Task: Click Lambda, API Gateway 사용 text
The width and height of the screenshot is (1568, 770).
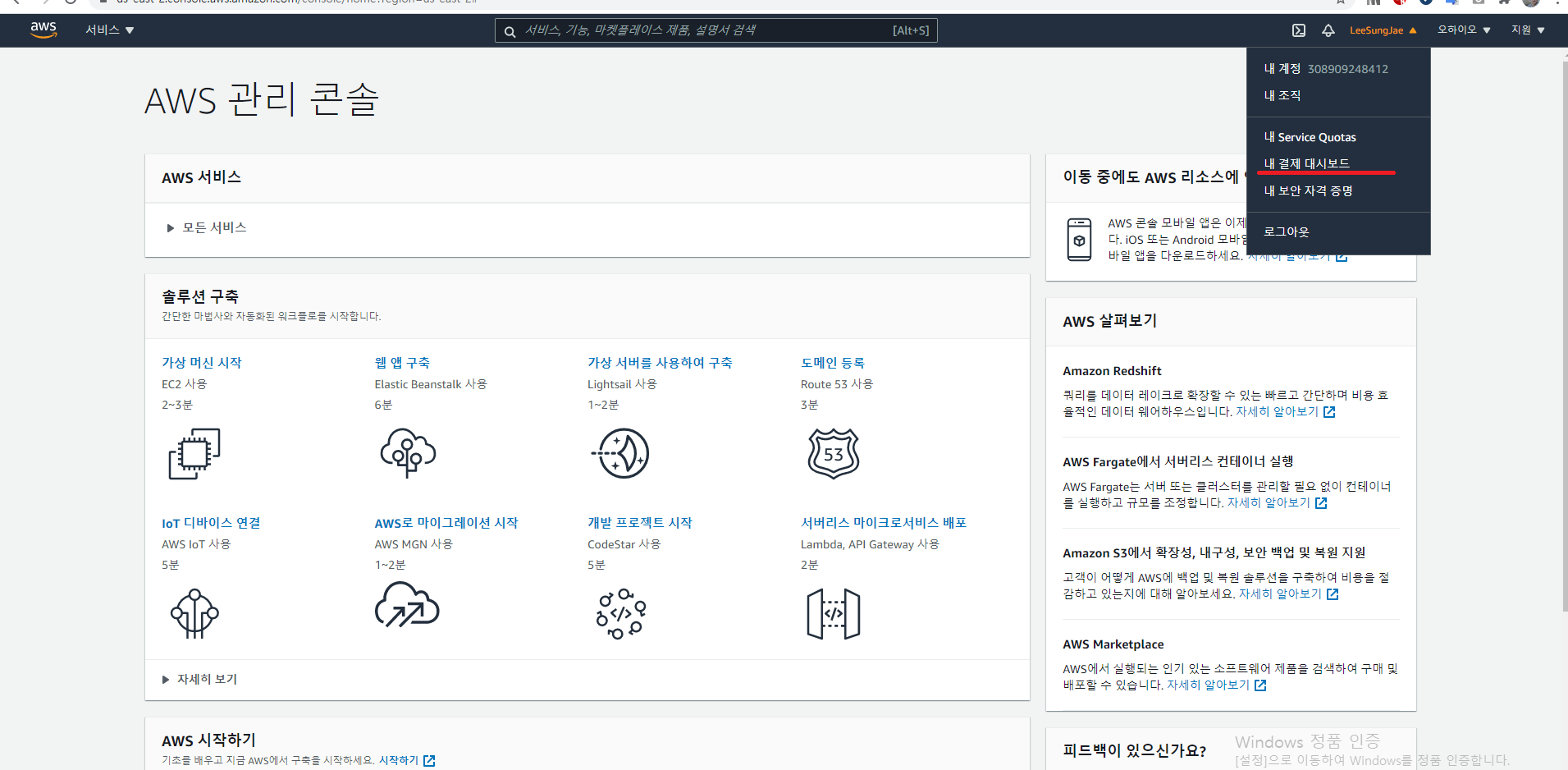Action: 871,544
